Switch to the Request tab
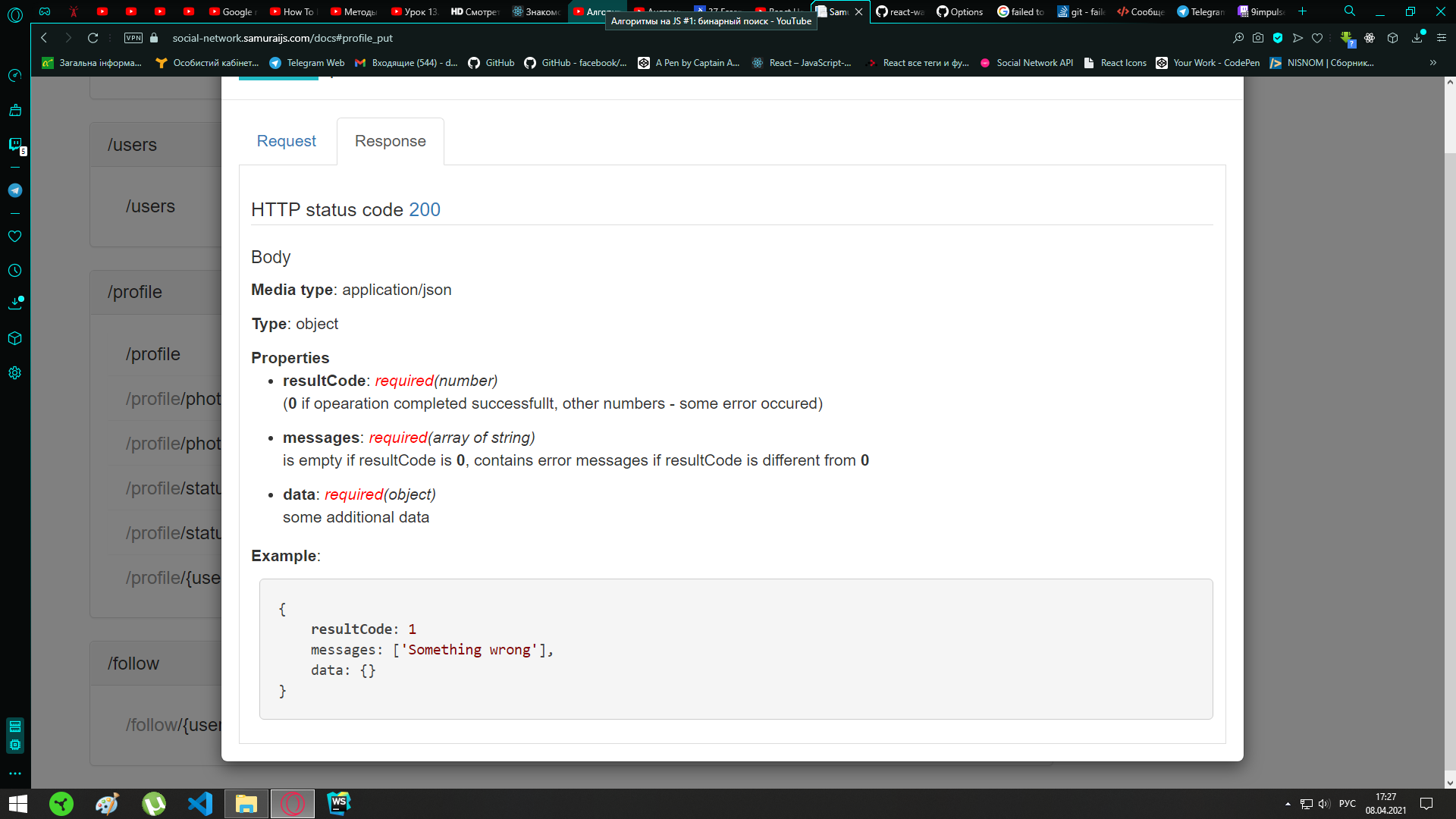 pyautogui.click(x=286, y=141)
